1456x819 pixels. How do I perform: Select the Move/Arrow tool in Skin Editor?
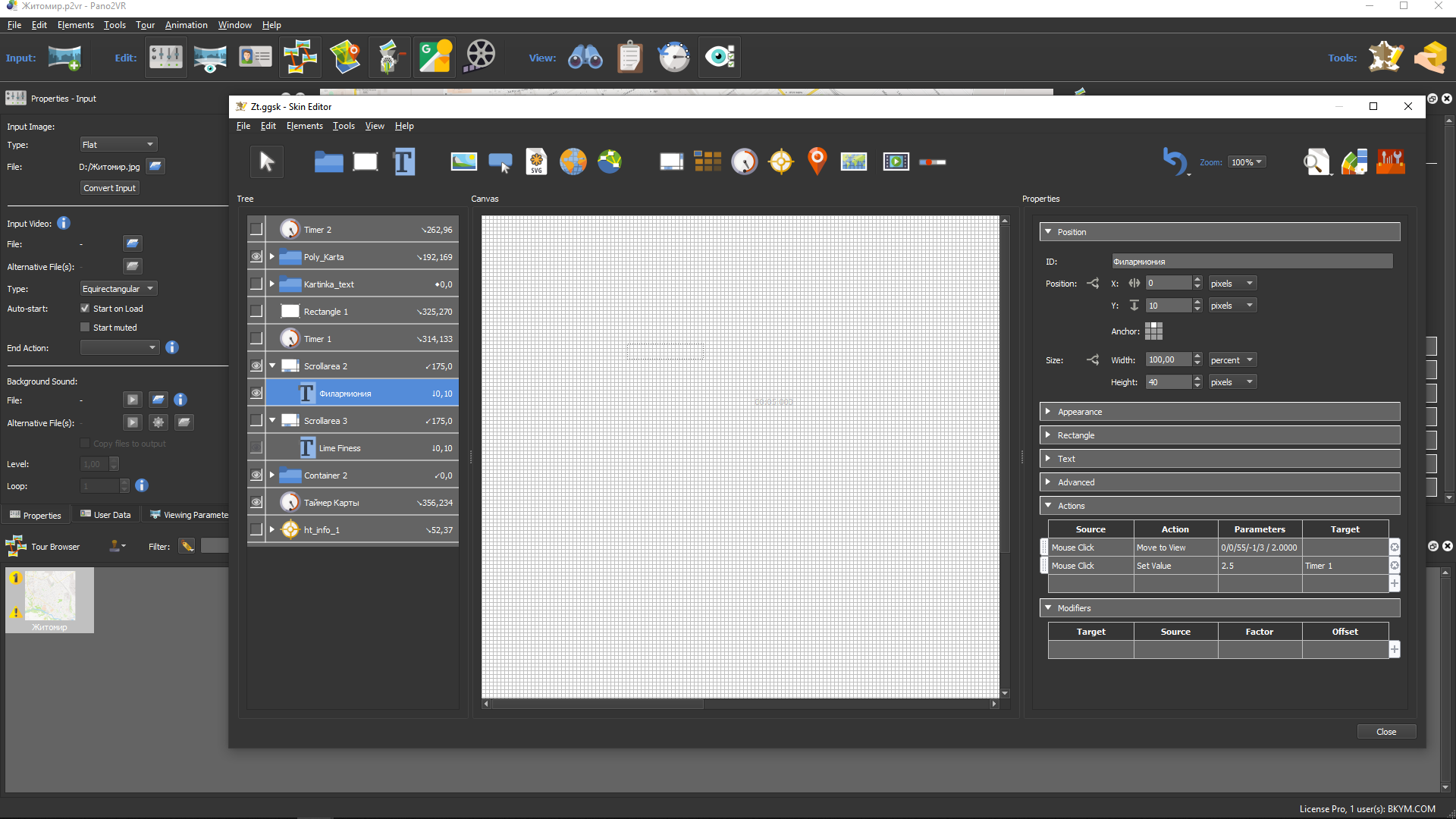tap(265, 161)
